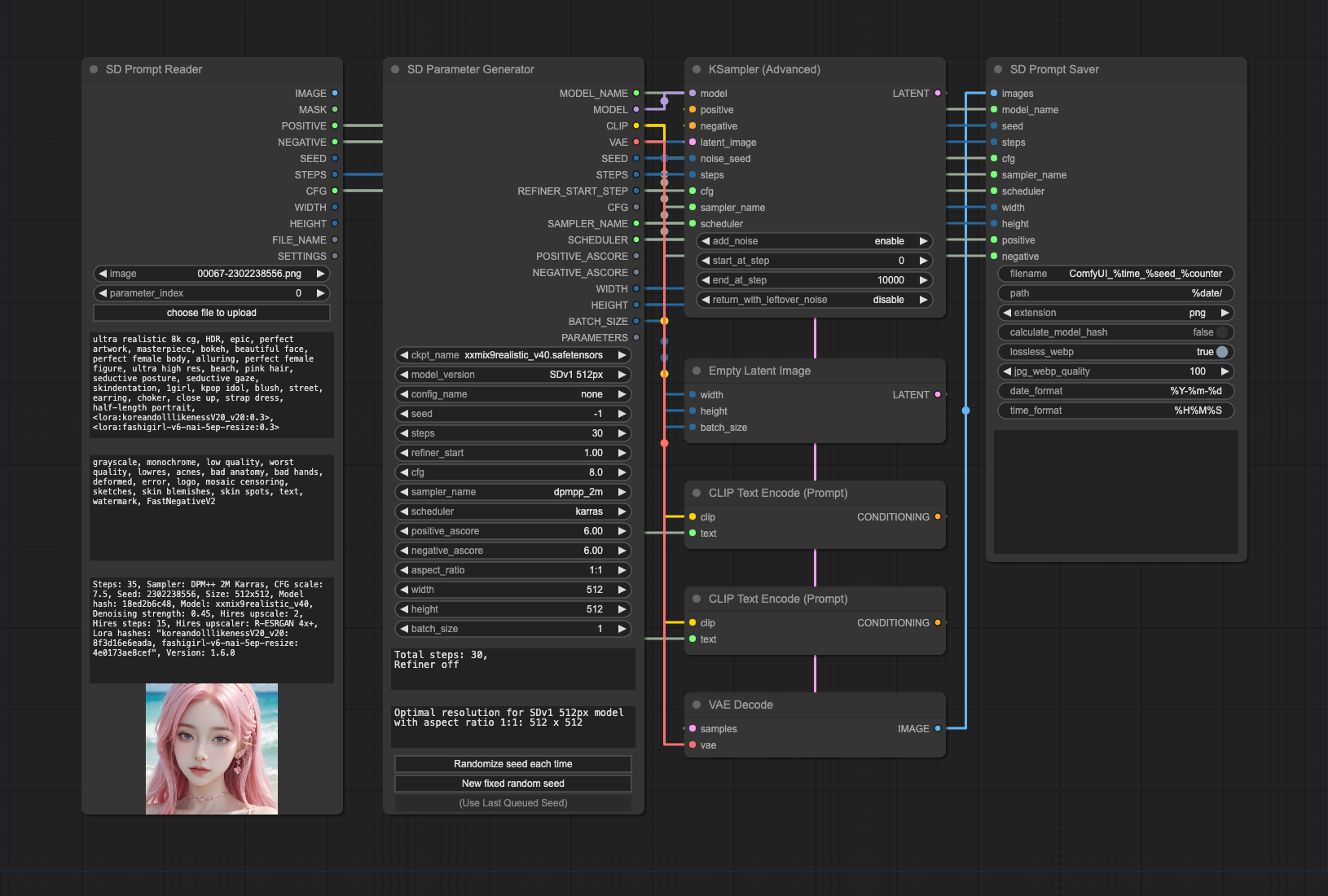The image size is (1328, 896).
Task: Click the SETTINGS output socket on SD Prompt Reader
Action: coord(335,257)
